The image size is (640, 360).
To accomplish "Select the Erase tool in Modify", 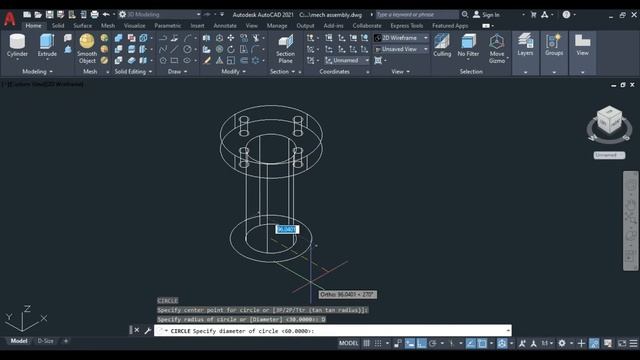I will (x=207, y=60).
